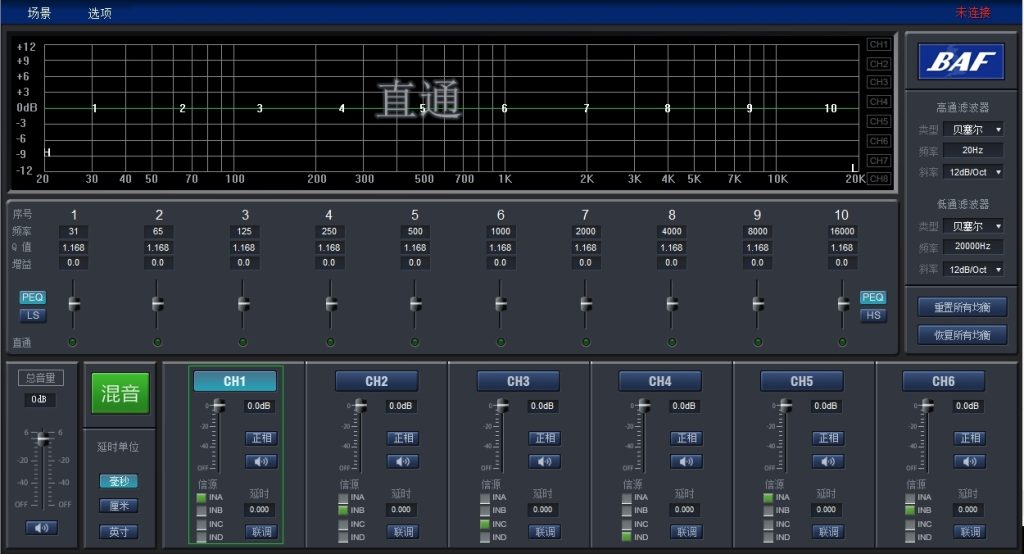Switch to channel CH1 tab
The width and height of the screenshot is (1024, 554).
[x=235, y=381]
